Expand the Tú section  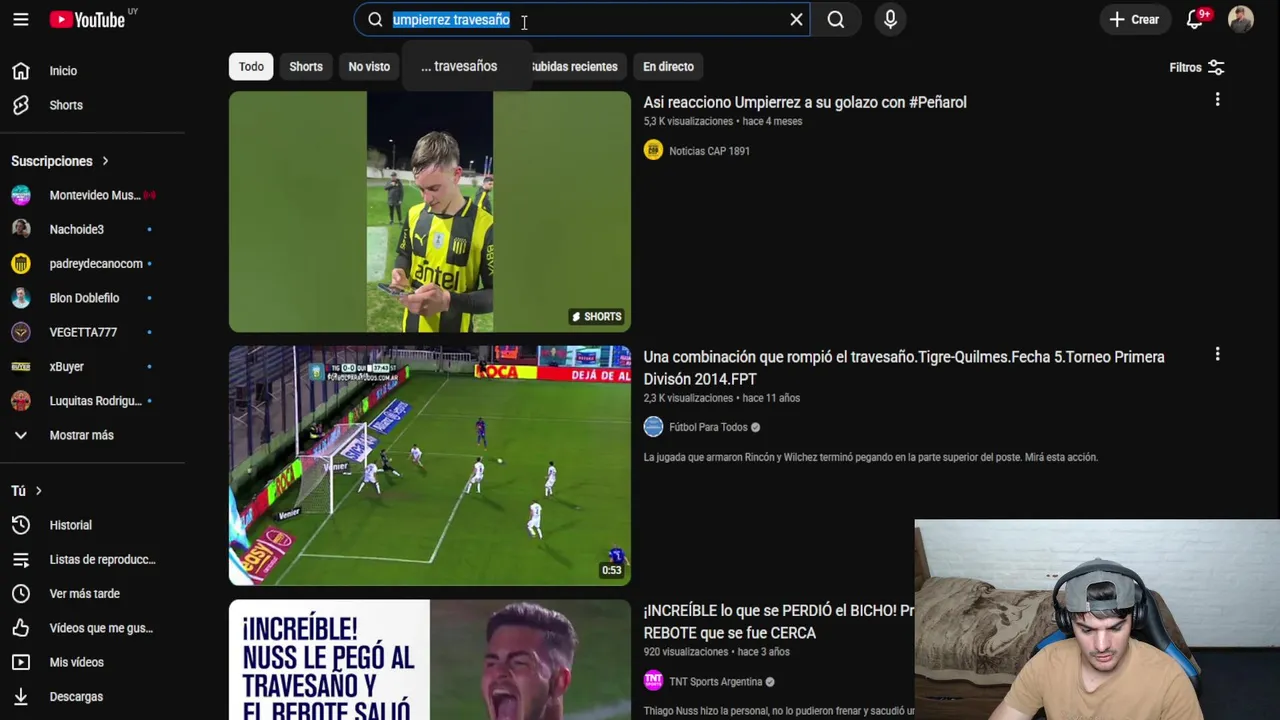click(x=27, y=491)
